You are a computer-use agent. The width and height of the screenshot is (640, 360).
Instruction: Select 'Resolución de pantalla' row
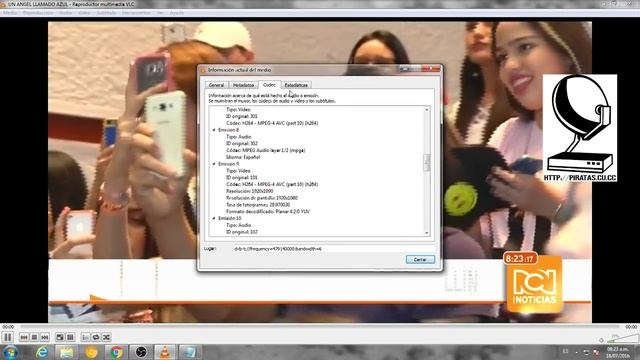(262, 198)
